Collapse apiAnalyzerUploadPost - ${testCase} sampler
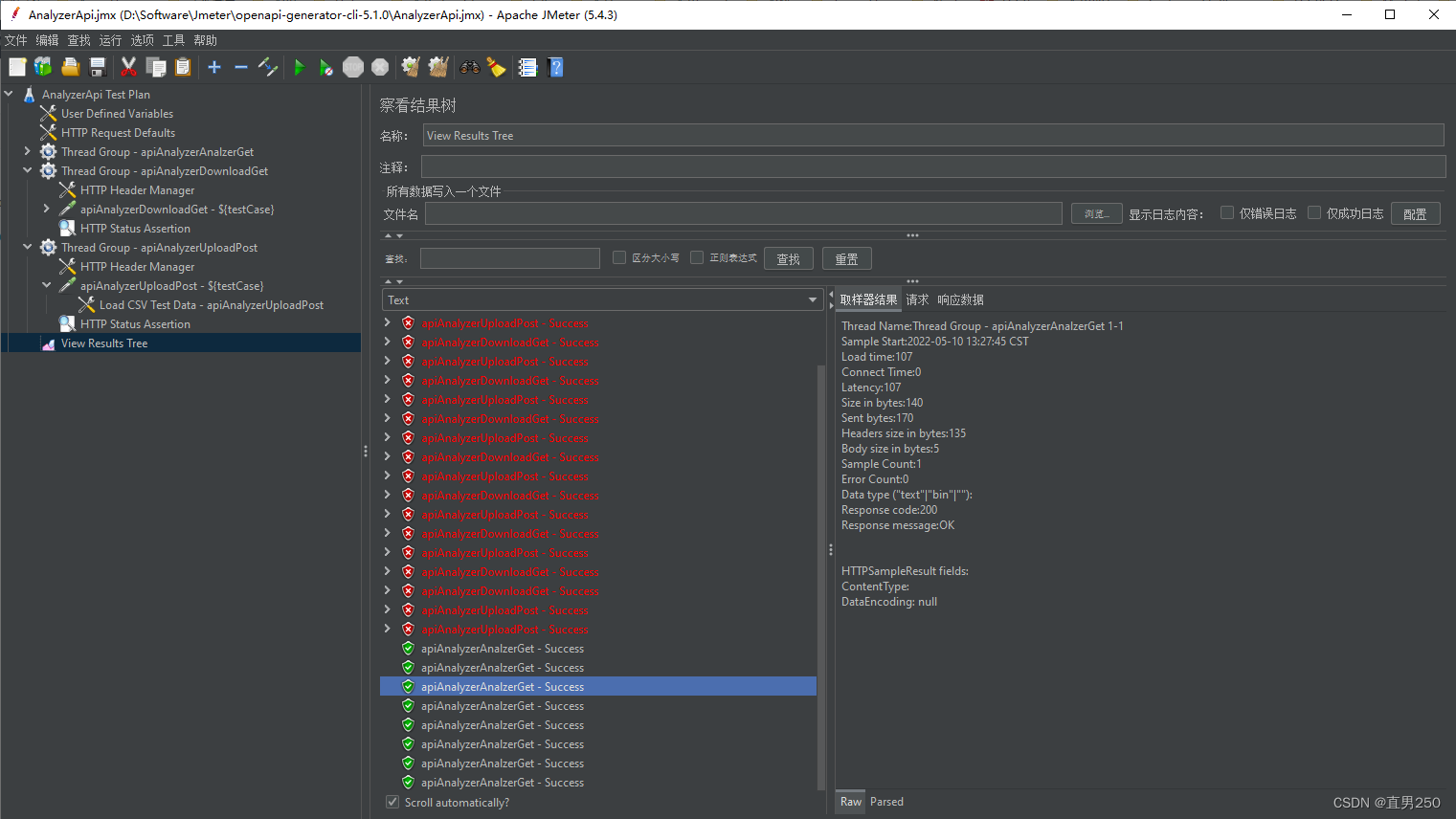The image size is (1456, 819). pyautogui.click(x=46, y=286)
